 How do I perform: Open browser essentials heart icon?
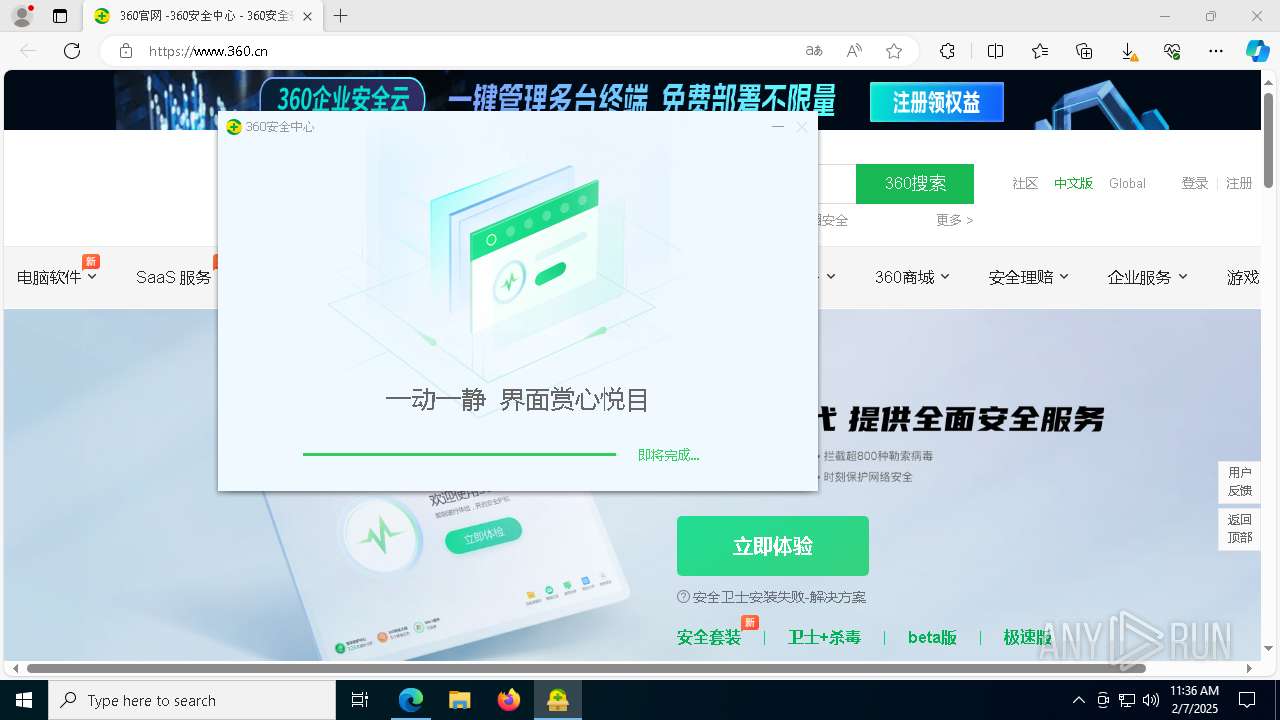[1172, 51]
